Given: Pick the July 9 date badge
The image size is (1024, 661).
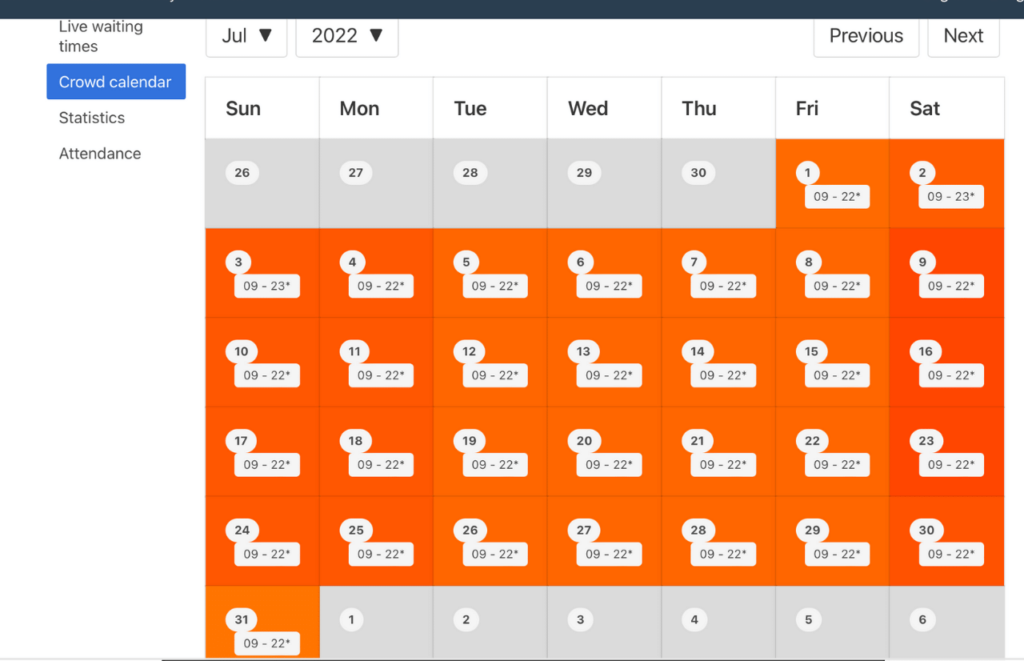Looking at the screenshot, I should coord(922,263).
